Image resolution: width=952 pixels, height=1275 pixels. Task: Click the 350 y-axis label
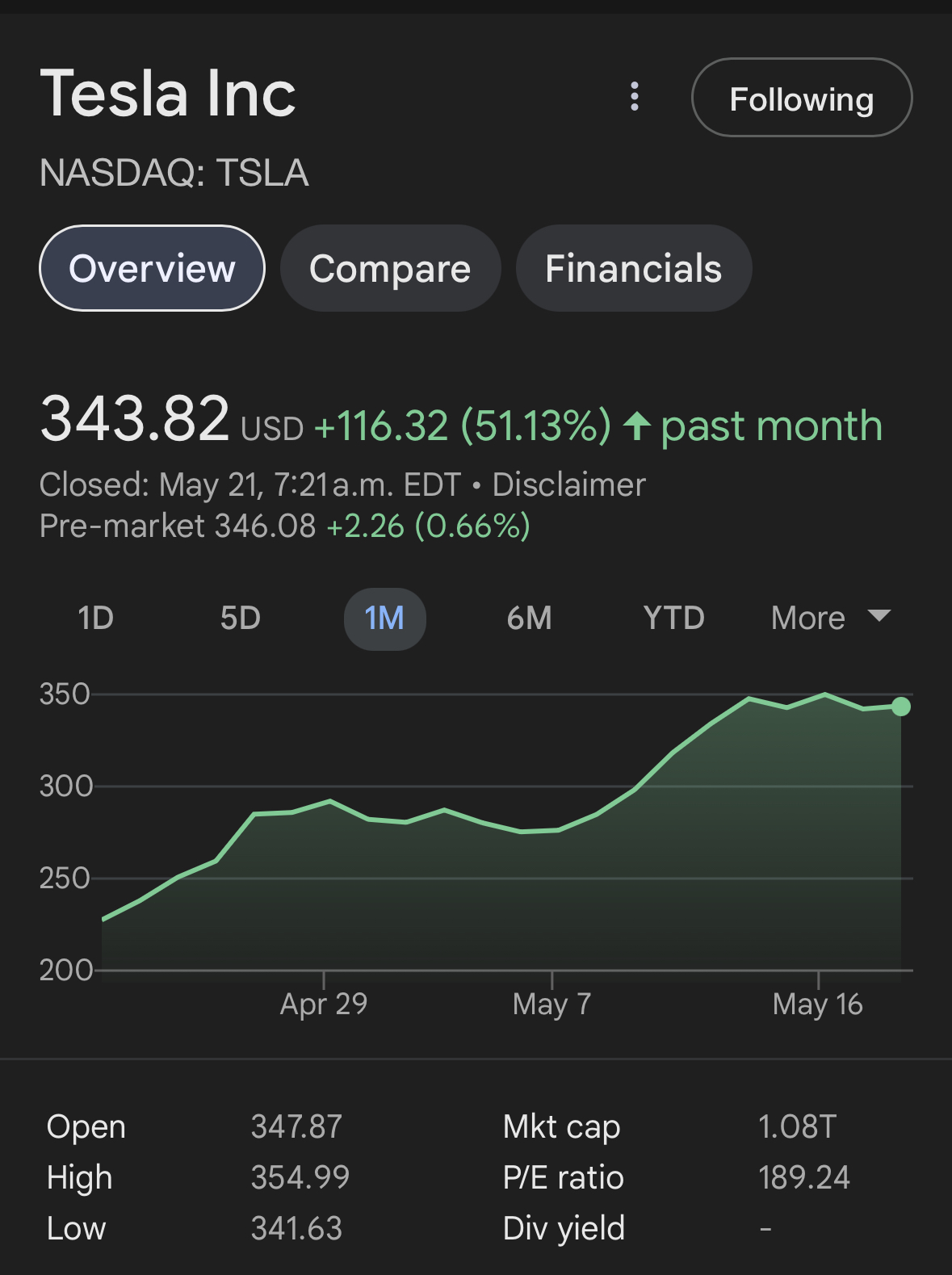pos(65,694)
